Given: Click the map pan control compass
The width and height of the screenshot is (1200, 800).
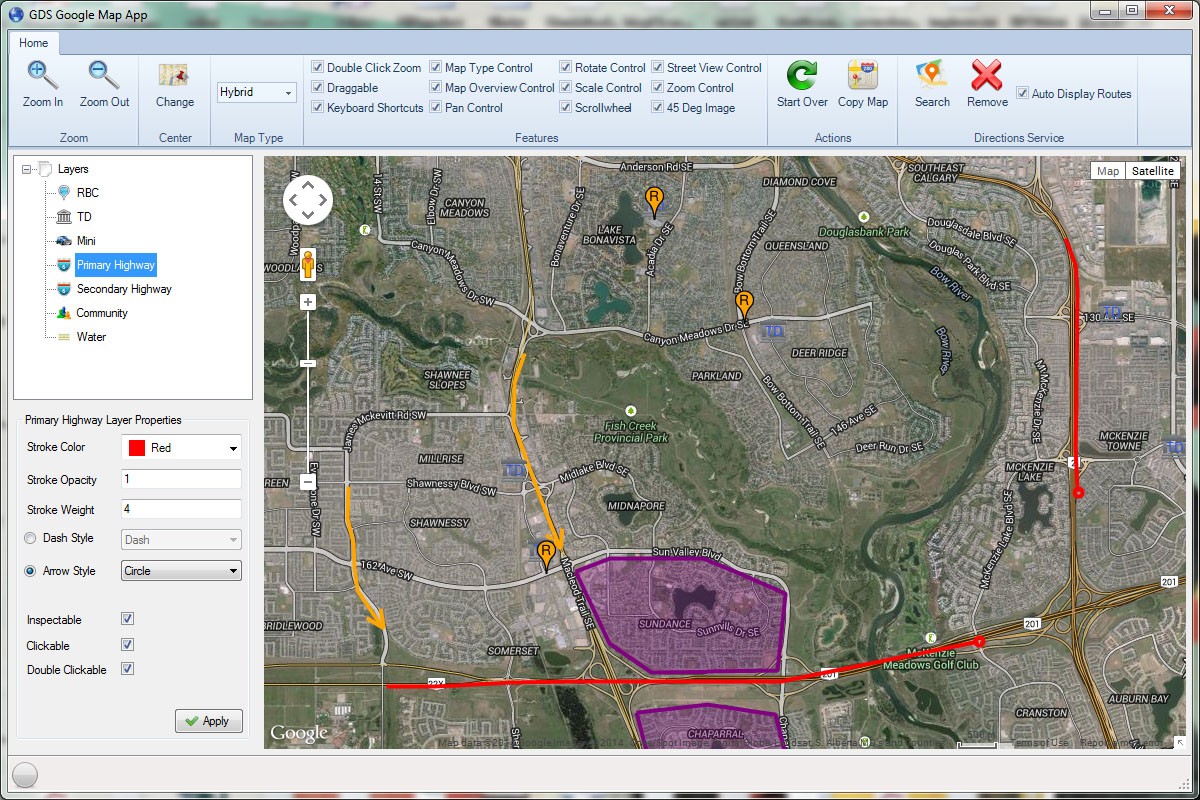Looking at the screenshot, I should [x=308, y=200].
